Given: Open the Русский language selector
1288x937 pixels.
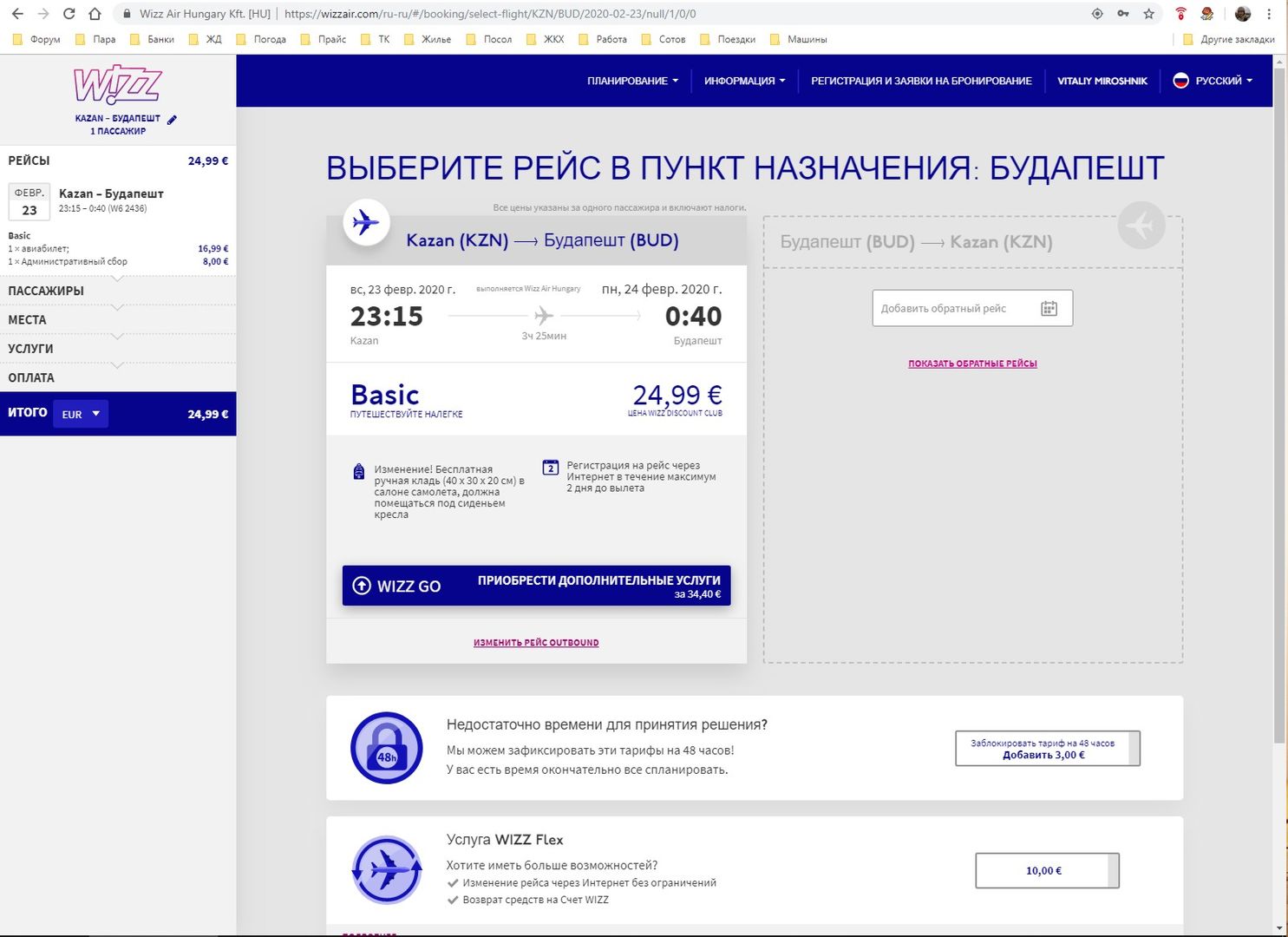Looking at the screenshot, I should coord(1212,81).
